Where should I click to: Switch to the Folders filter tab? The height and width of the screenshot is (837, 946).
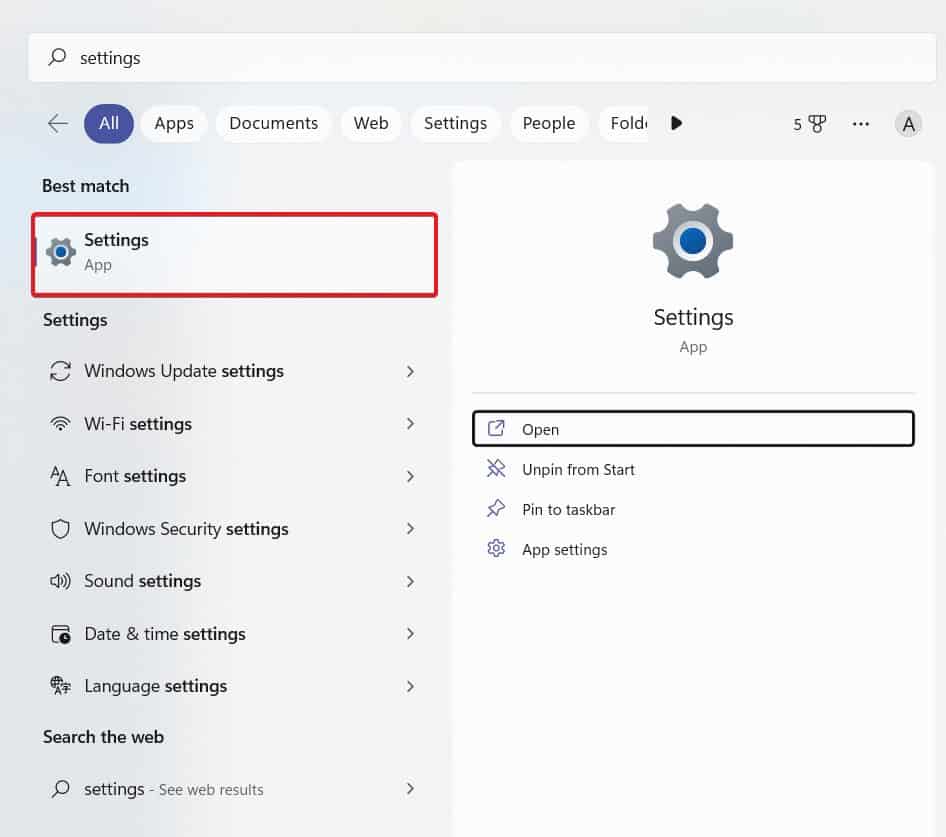[x=623, y=123]
